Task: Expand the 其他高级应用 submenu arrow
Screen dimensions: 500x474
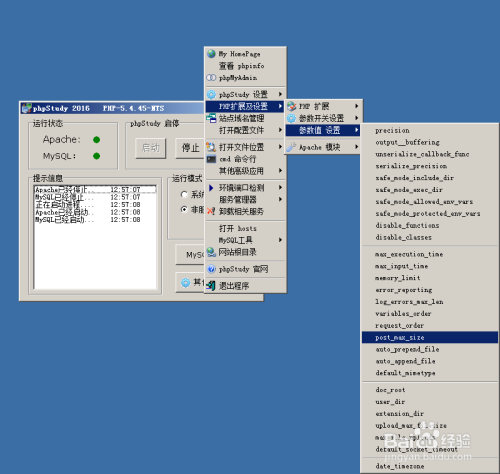Action: coord(280,171)
